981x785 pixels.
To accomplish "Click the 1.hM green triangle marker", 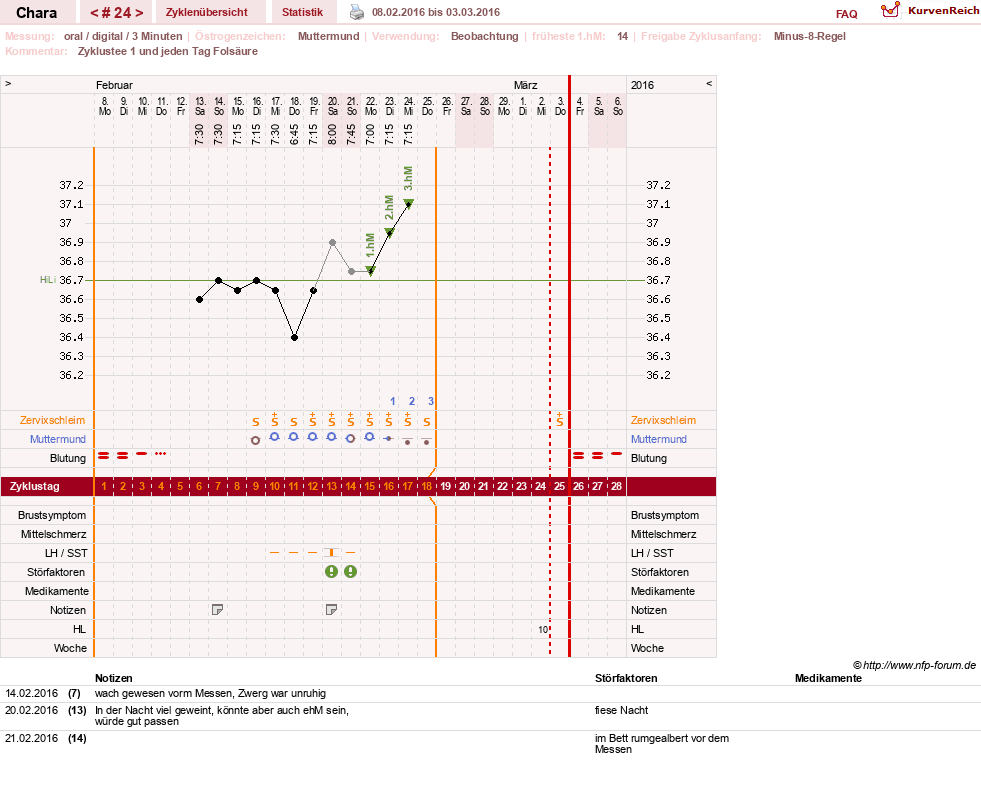I will coord(371,271).
